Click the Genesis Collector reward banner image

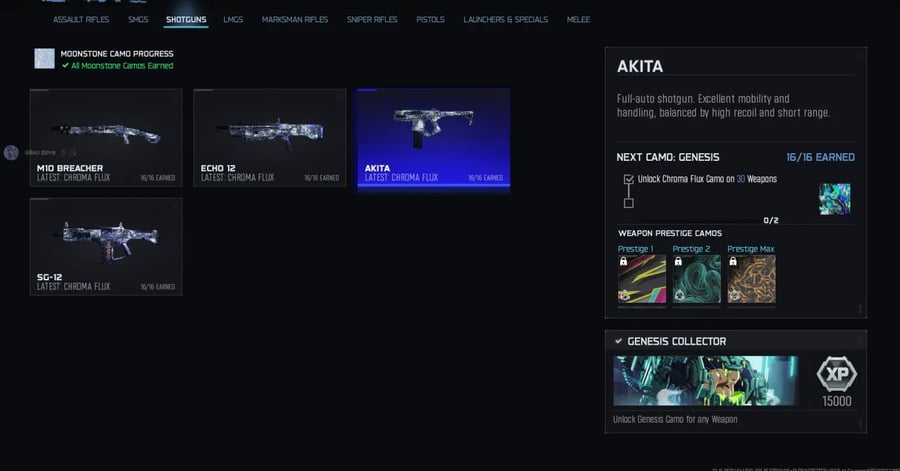click(705, 381)
